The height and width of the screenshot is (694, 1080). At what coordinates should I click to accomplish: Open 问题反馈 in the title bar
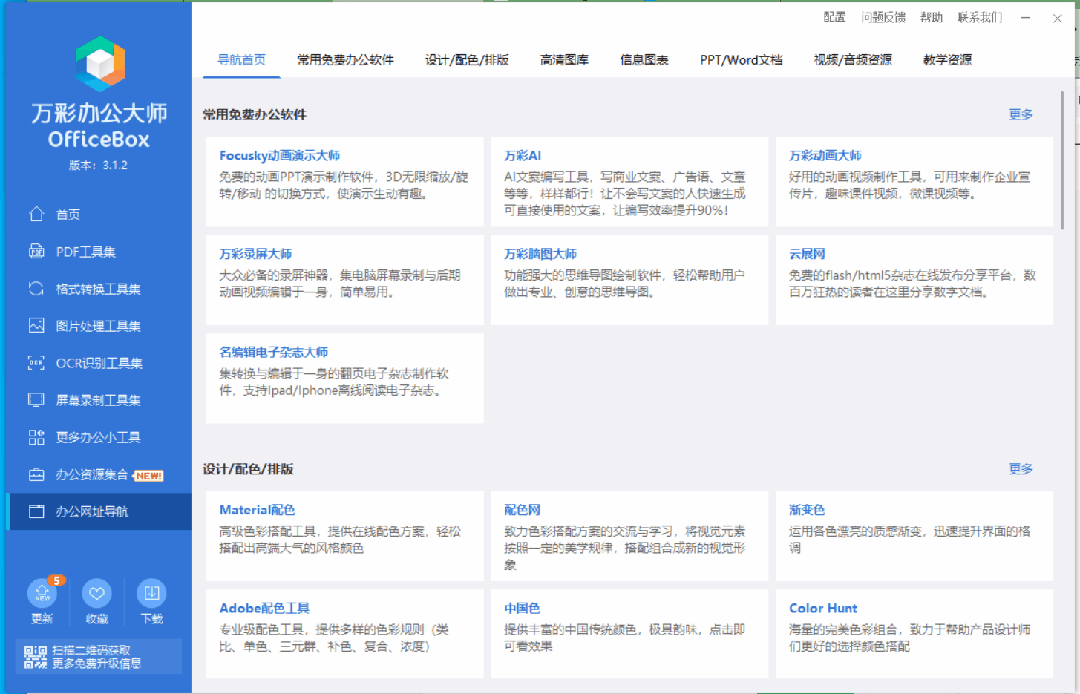click(884, 17)
